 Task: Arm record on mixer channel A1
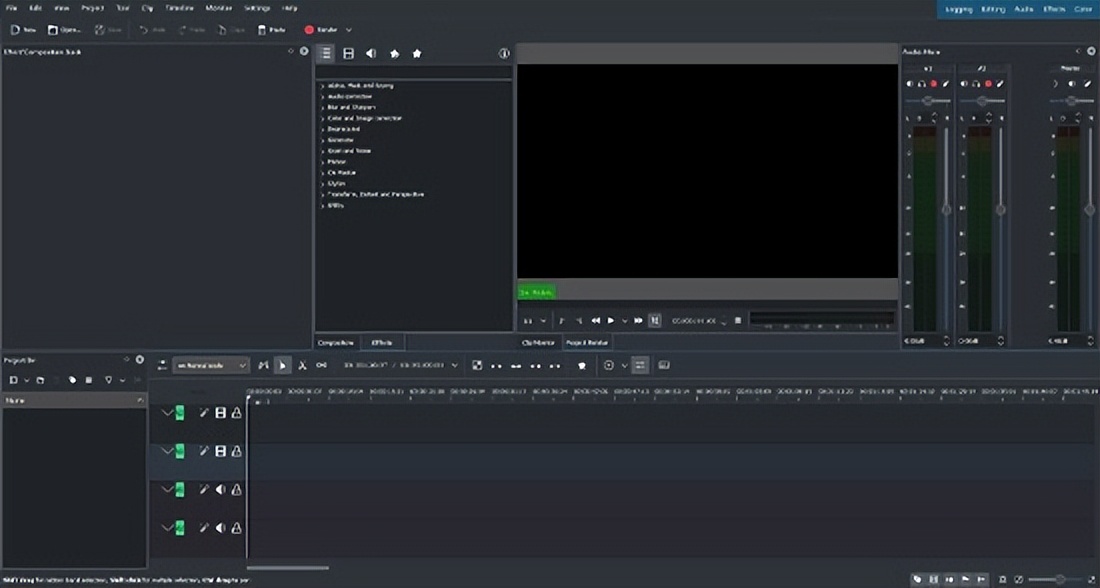click(934, 84)
